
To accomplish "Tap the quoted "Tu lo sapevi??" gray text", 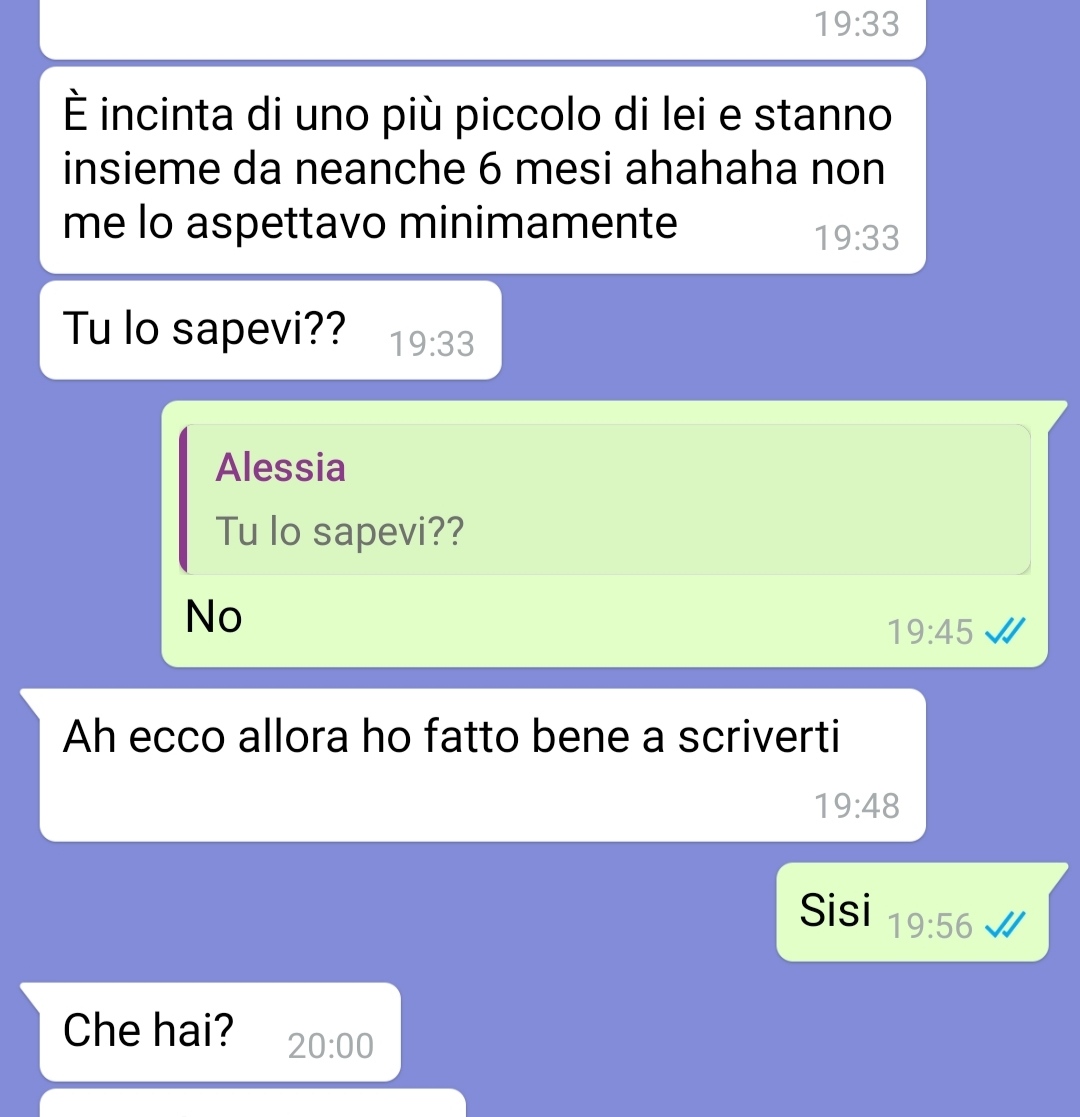I will 340,531.
